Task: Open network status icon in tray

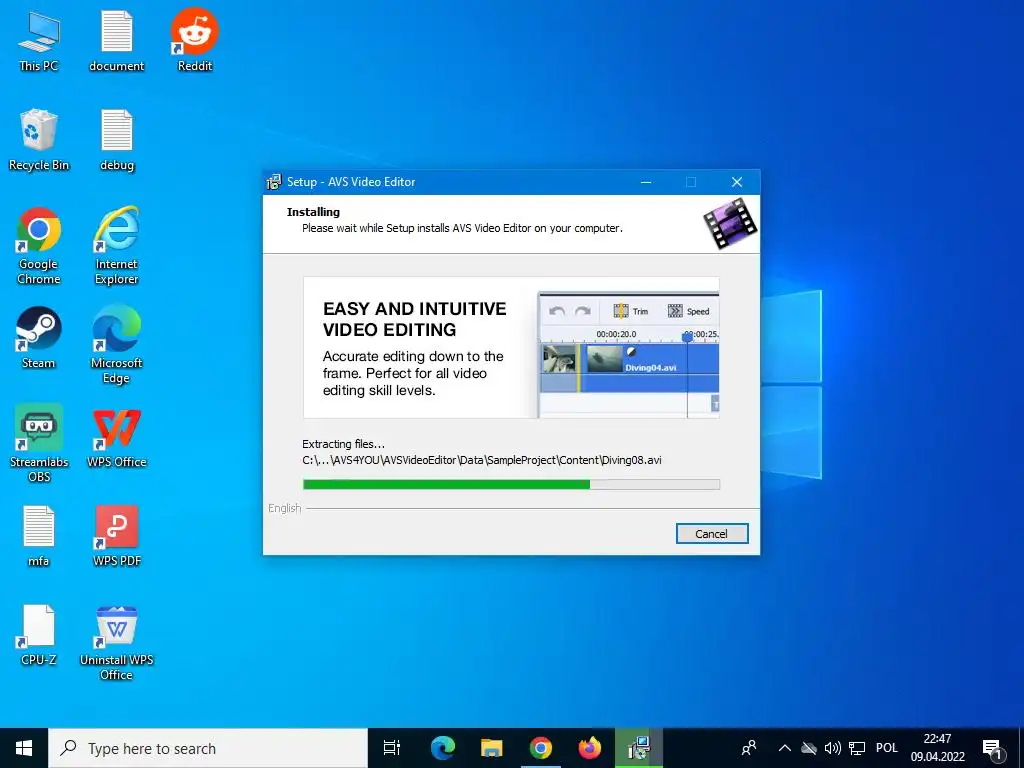Action: click(857, 748)
